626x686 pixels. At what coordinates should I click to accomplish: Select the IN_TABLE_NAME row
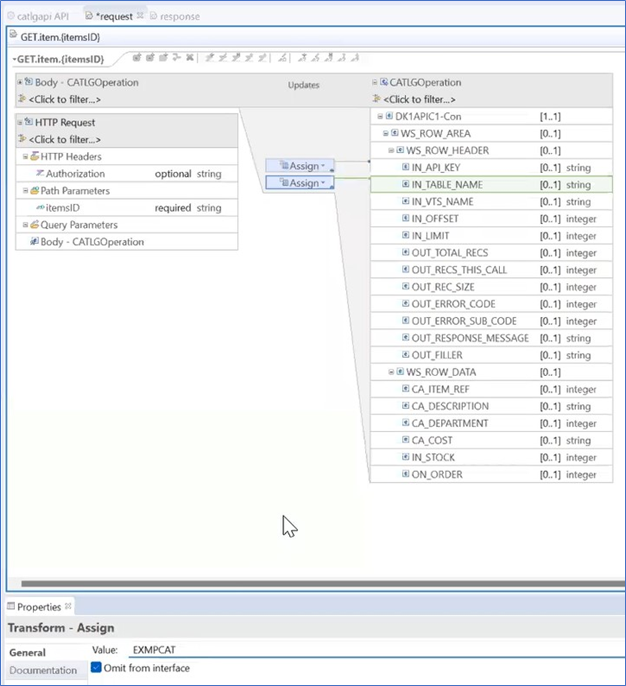coord(491,185)
